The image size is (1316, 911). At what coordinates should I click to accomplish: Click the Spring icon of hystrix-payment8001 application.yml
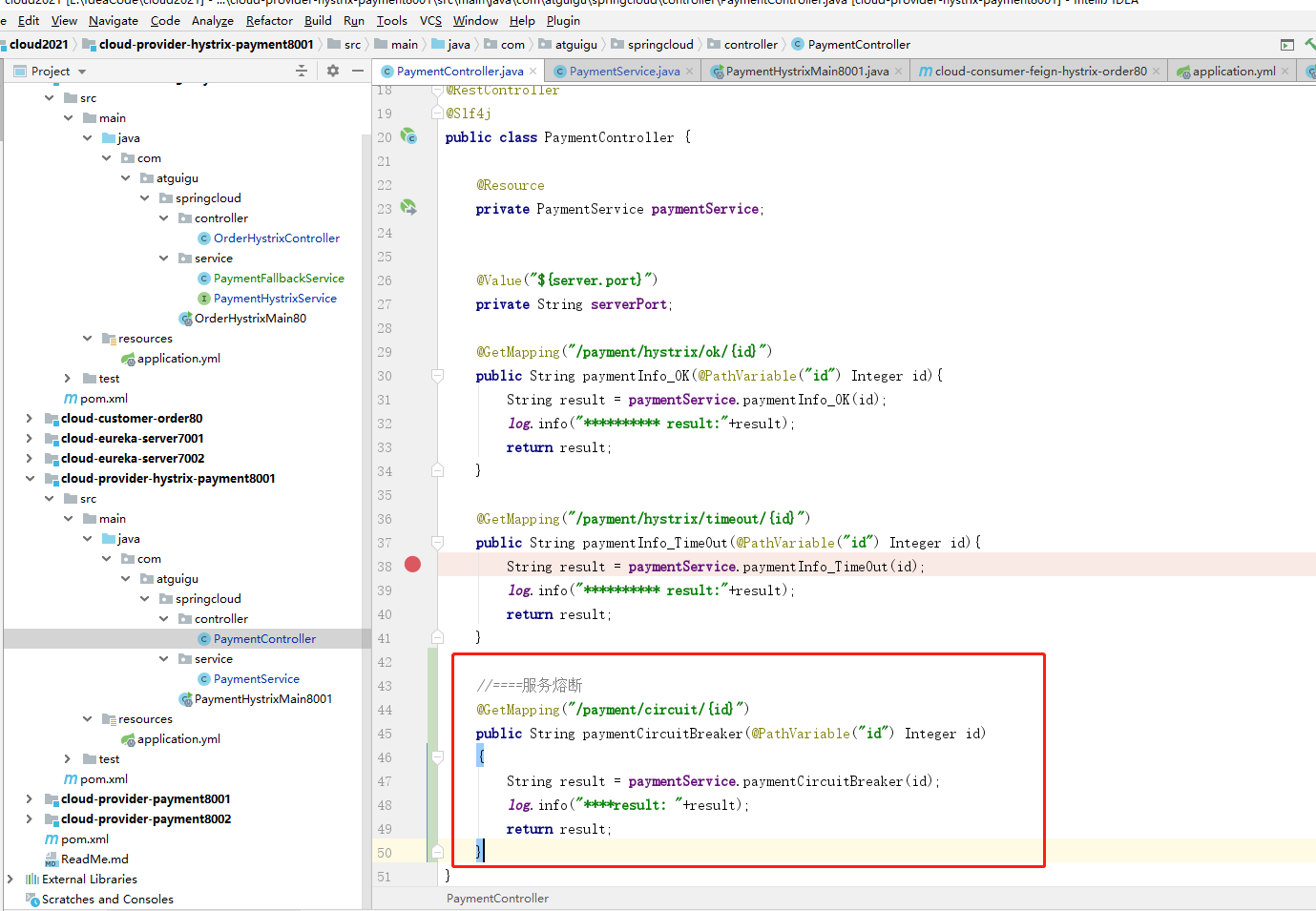tap(128, 739)
